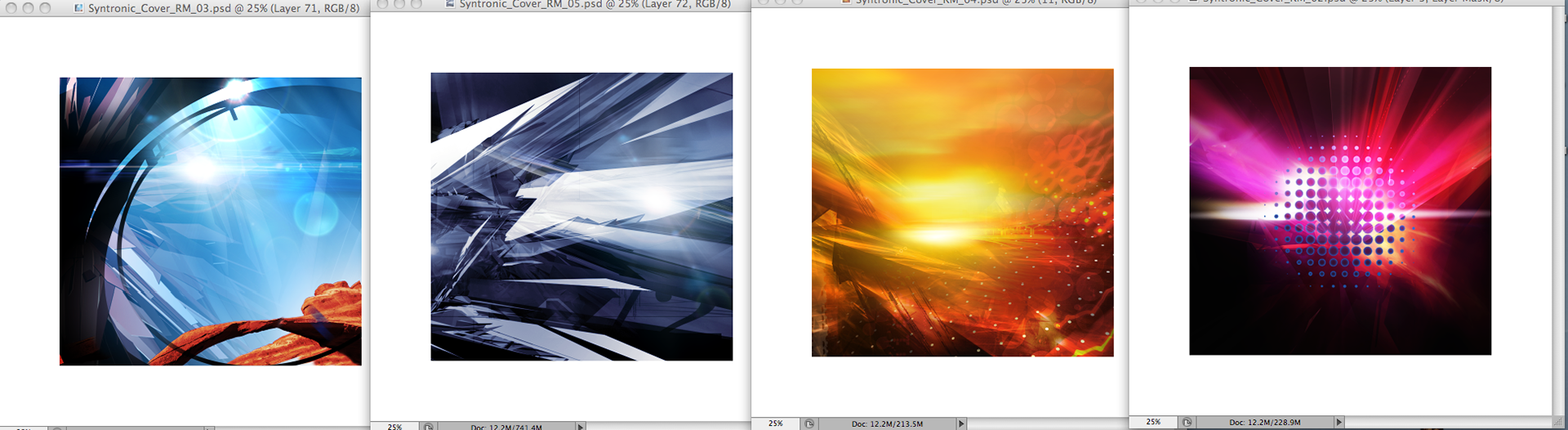1568x430 pixels.
Task: Click the Doc: 12.2M/741.4M status readout
Action: pyautogui.click(x=506, y=427)
